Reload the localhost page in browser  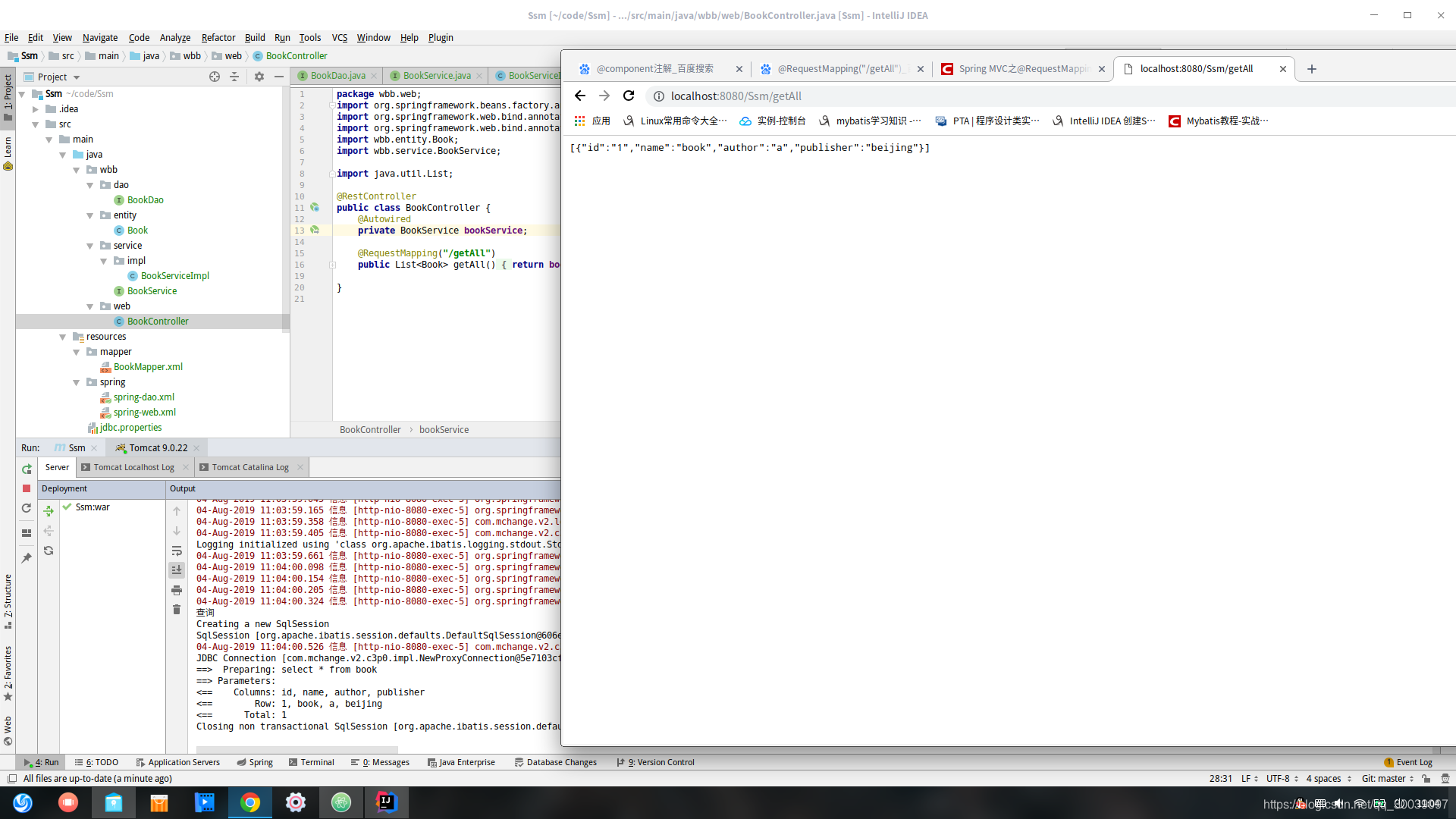(629, 96)
